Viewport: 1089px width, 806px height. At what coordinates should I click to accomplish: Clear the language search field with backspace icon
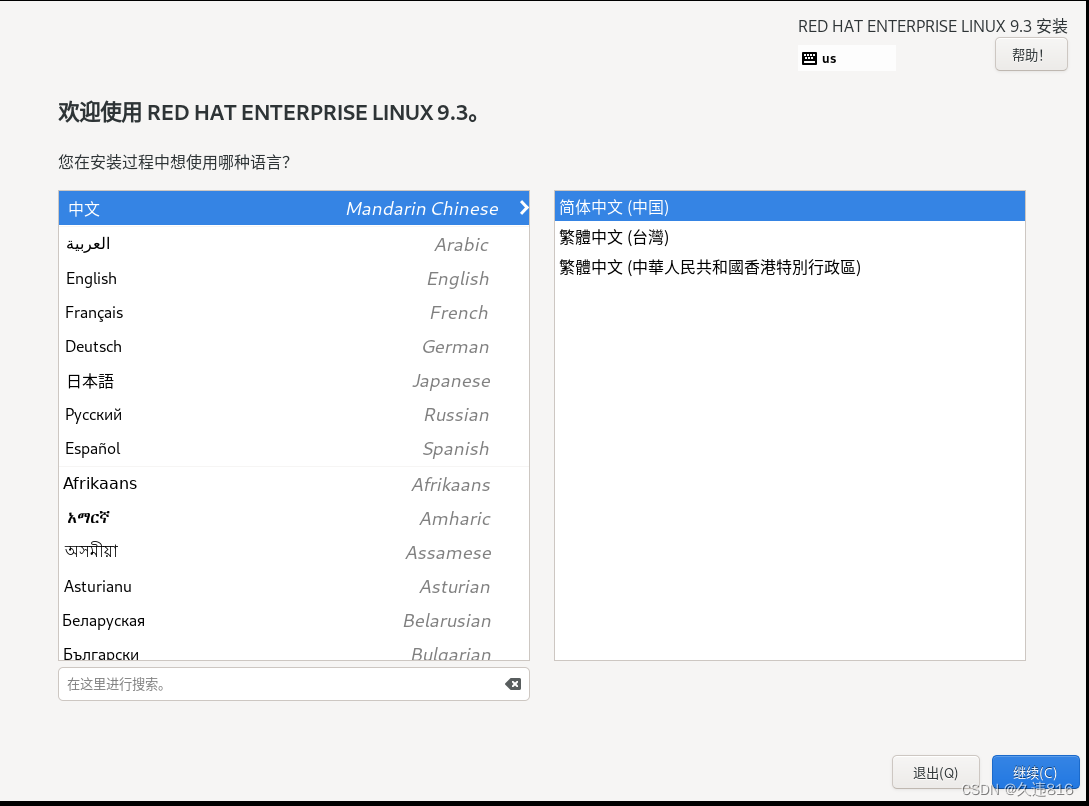tap(513, 685)
